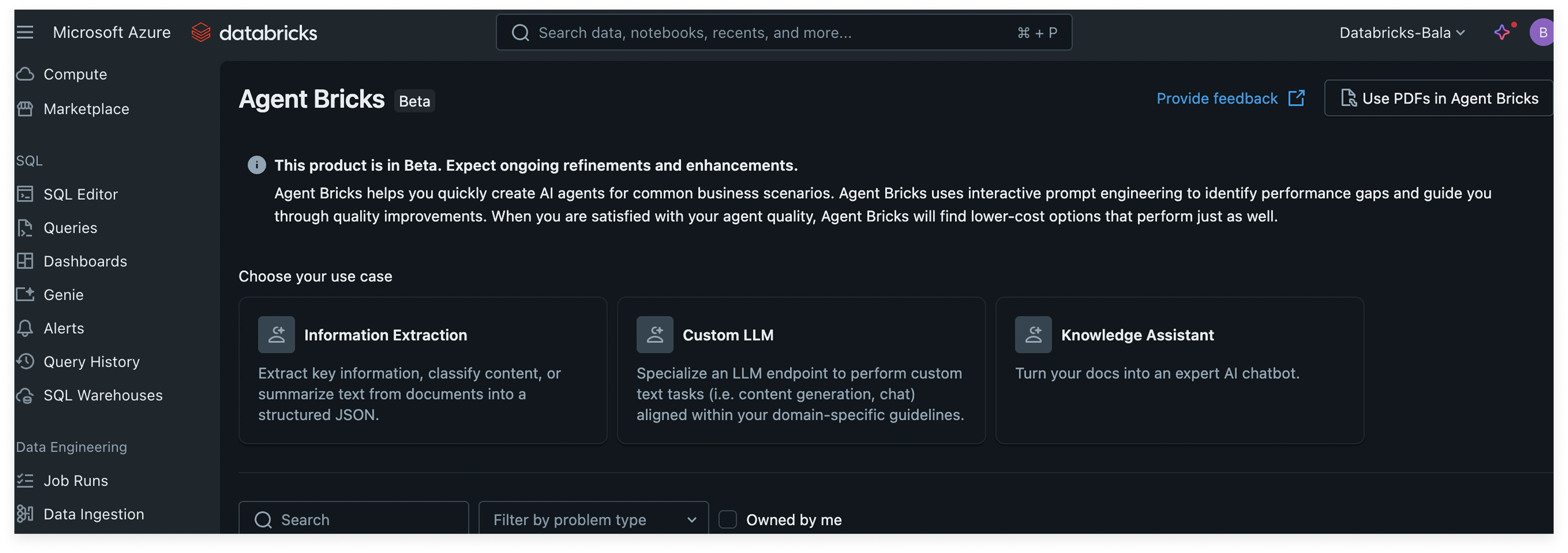Select the Knowledge Assistant use case card

pos(1179,370)
